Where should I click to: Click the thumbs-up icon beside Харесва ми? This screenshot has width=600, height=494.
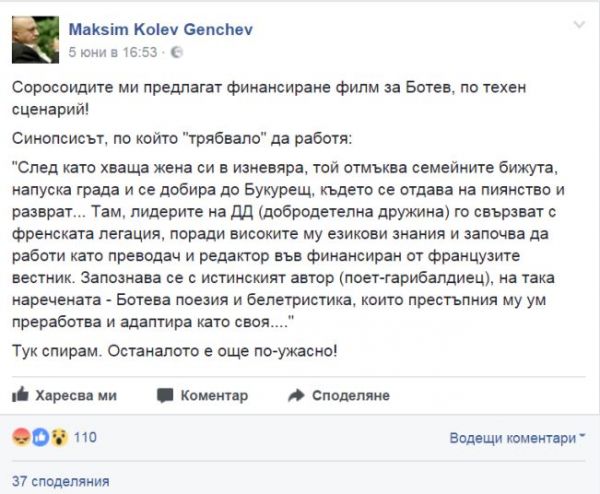click(x=20, y=395)
